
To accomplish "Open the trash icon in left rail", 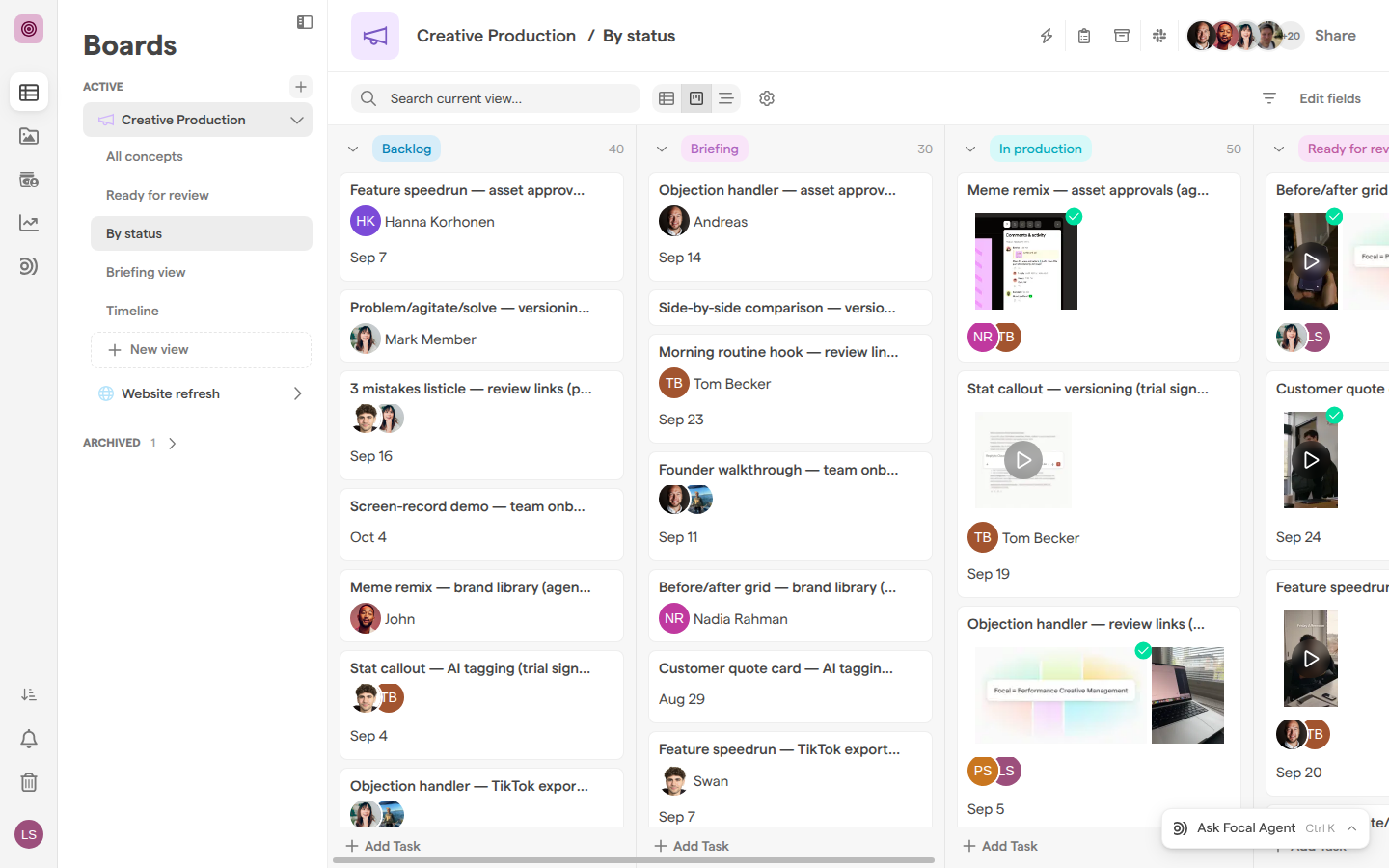I will click(29, 782).
